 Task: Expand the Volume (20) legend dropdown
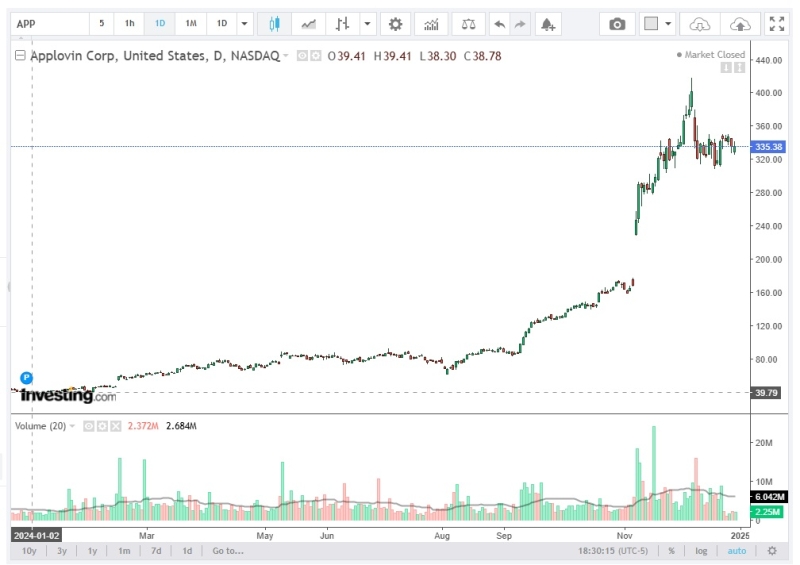click(x=72, y=426)
